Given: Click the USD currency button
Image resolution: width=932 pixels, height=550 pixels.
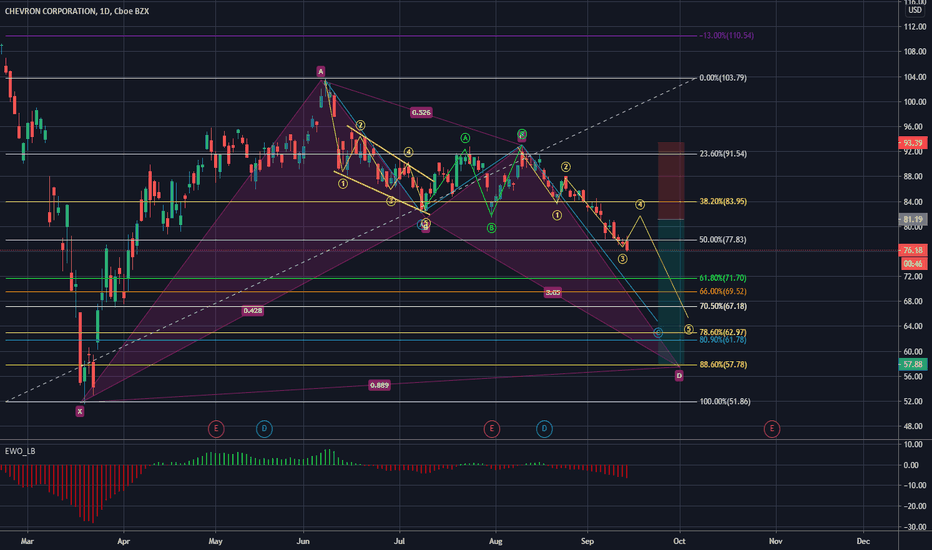Looking at the screenshot, I should coord(915,10).
